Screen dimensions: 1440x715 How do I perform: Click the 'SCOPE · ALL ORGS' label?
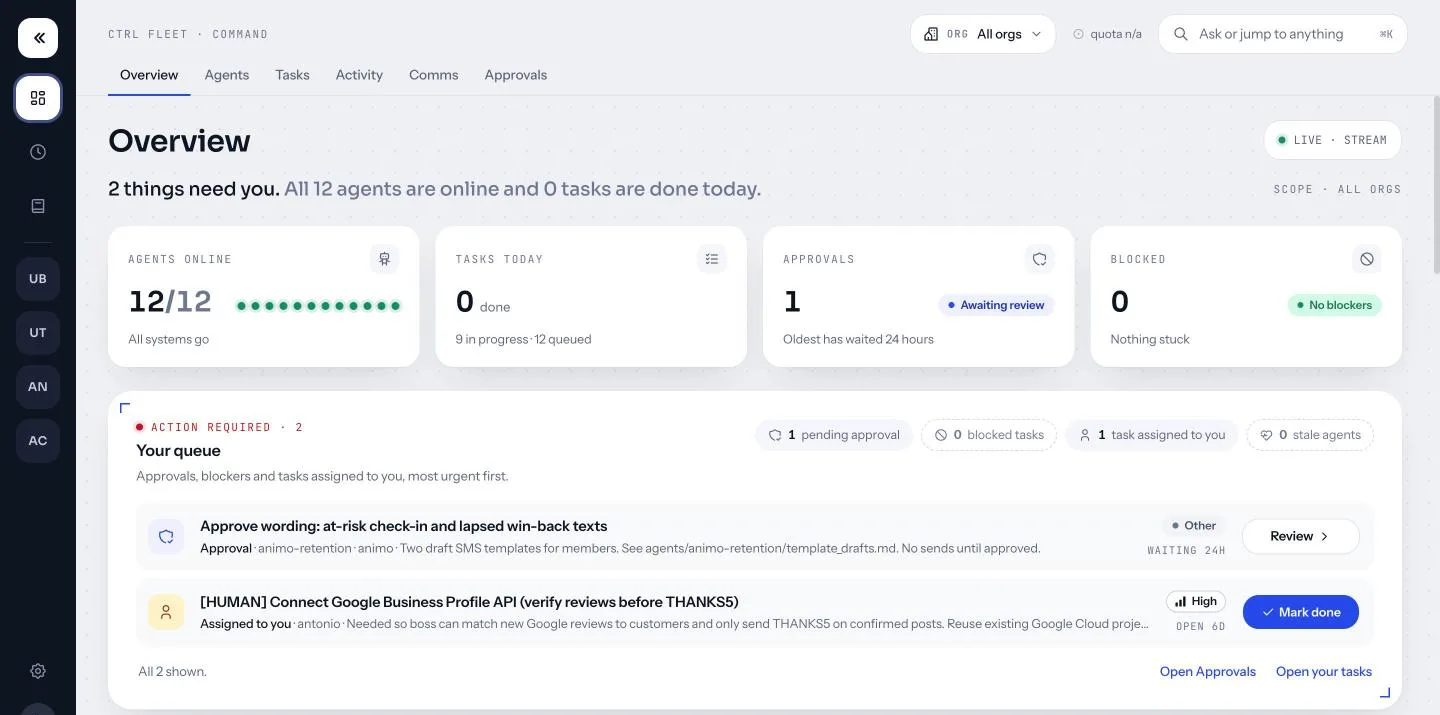pyautogui.click(x=1337, y=189)
